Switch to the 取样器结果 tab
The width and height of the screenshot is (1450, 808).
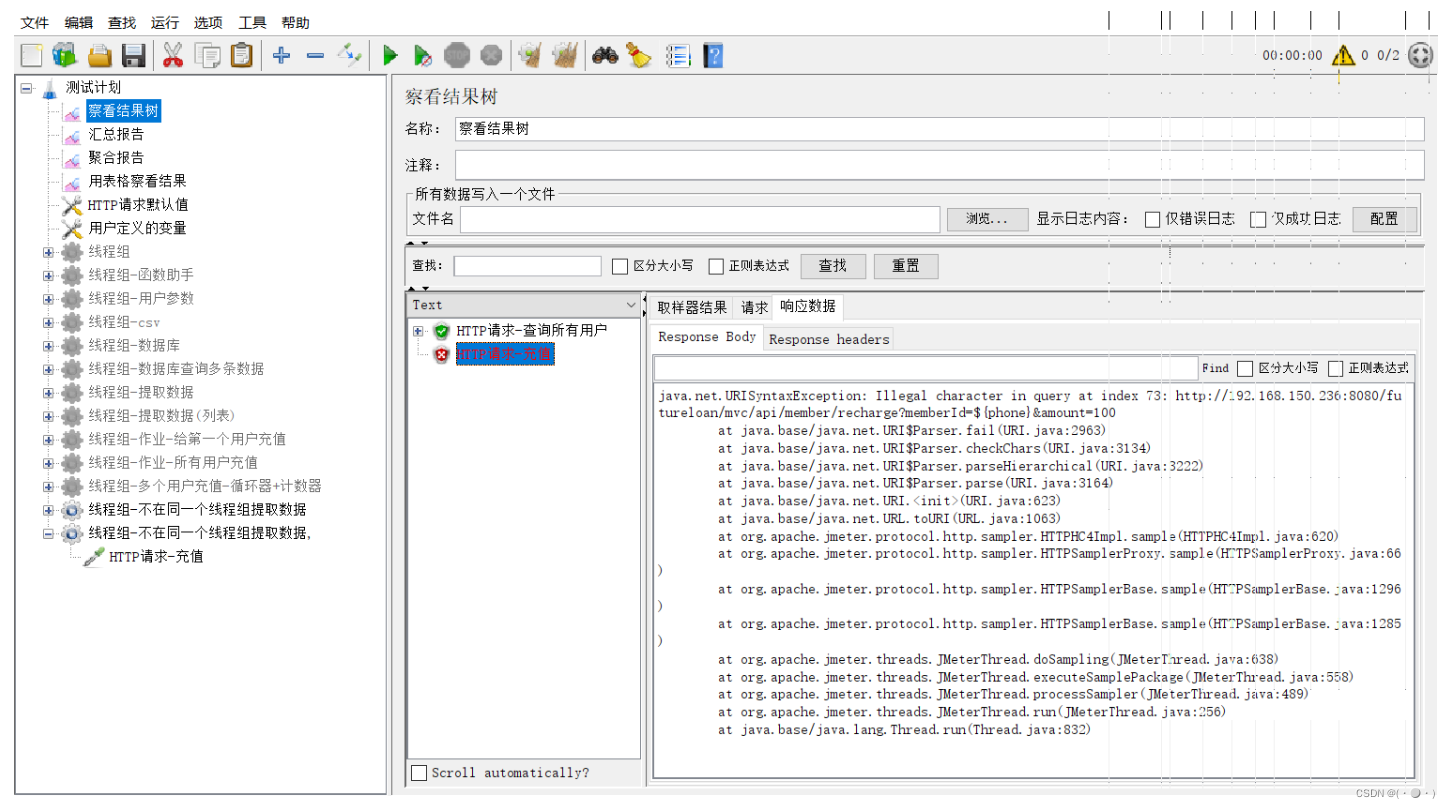pos(692,307)
